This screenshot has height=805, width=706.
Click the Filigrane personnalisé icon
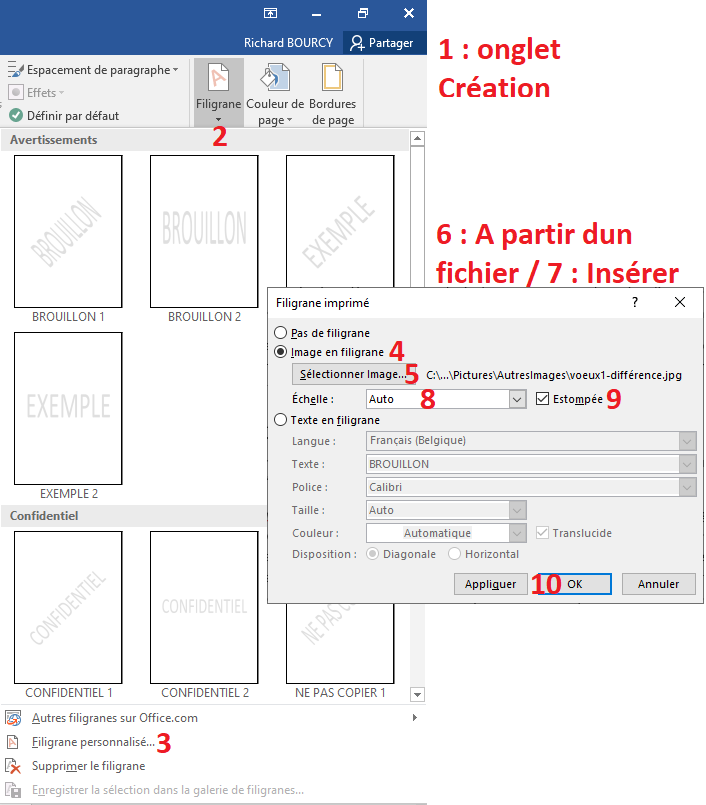pos(13,742)
